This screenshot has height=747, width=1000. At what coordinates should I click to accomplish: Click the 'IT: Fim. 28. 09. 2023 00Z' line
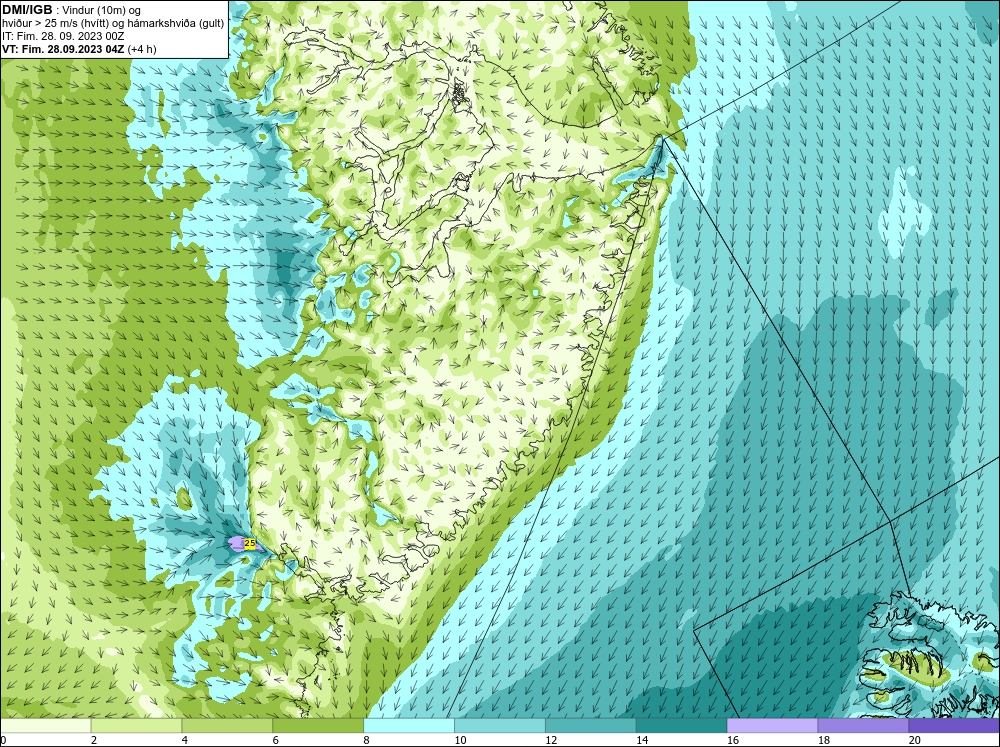point(65,36)
